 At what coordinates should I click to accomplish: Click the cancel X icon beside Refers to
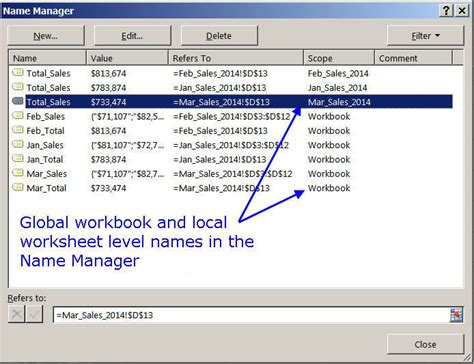16,314
